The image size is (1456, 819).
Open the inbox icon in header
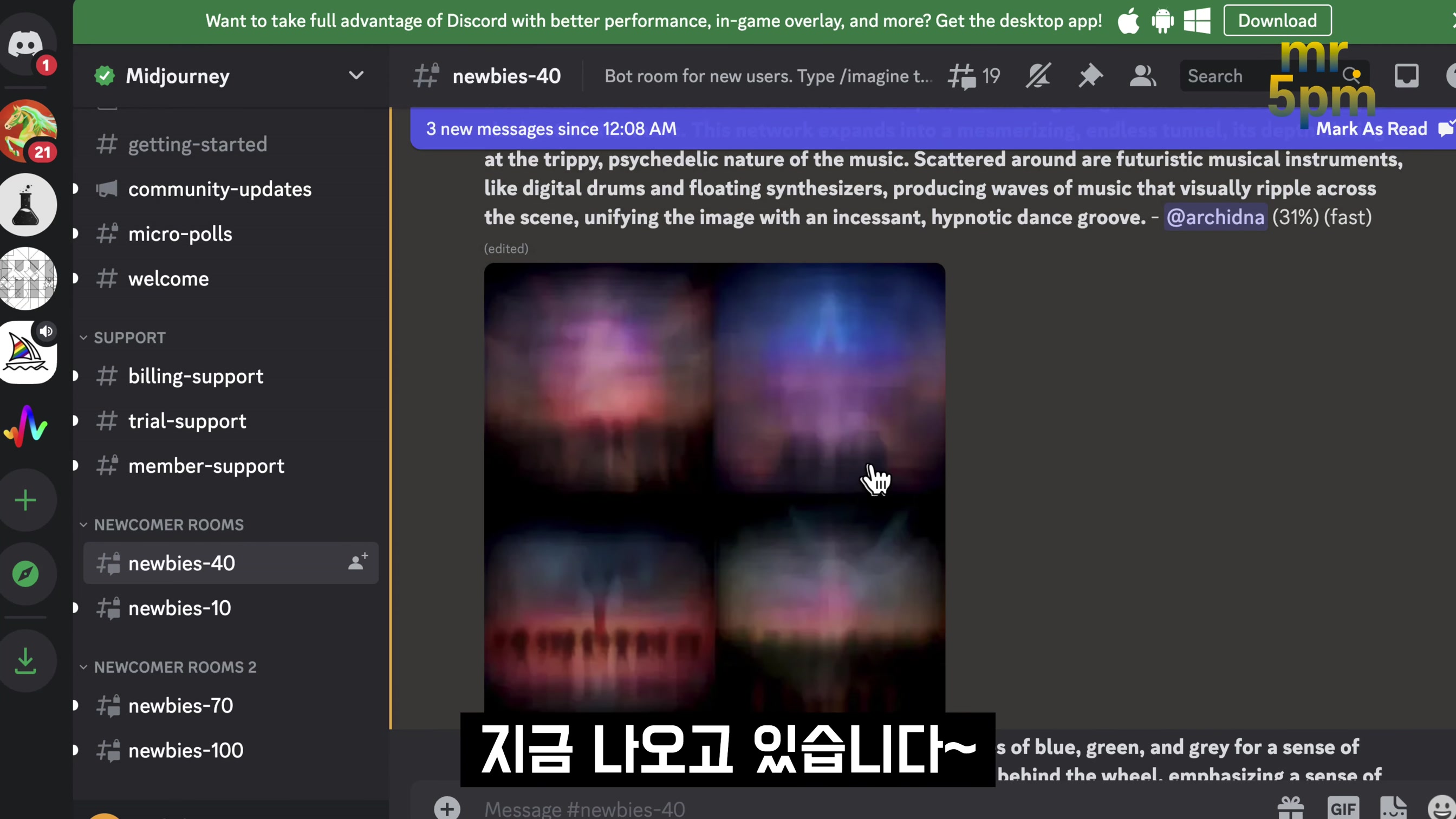[x=1406, y=76]
